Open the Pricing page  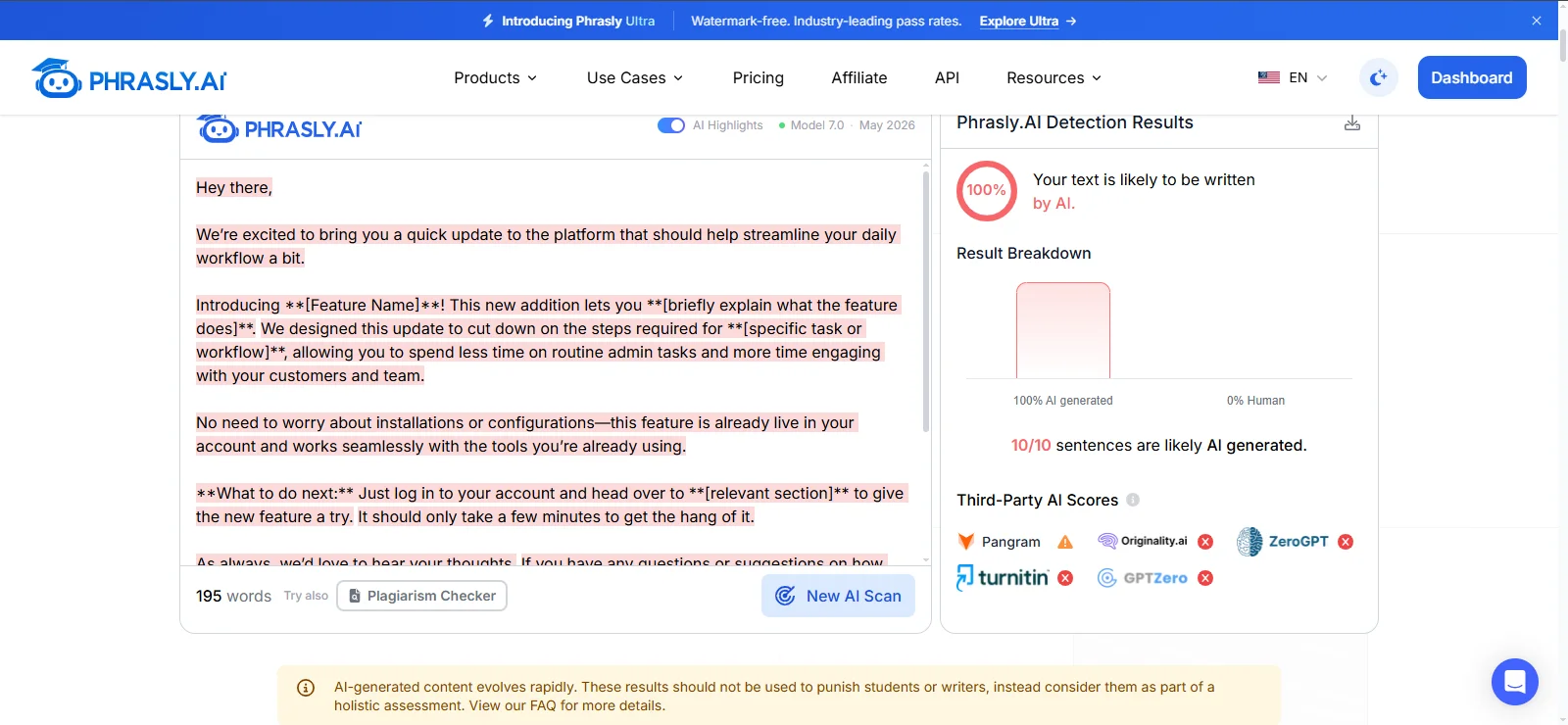pyautogui.click(x=759, y=78)
